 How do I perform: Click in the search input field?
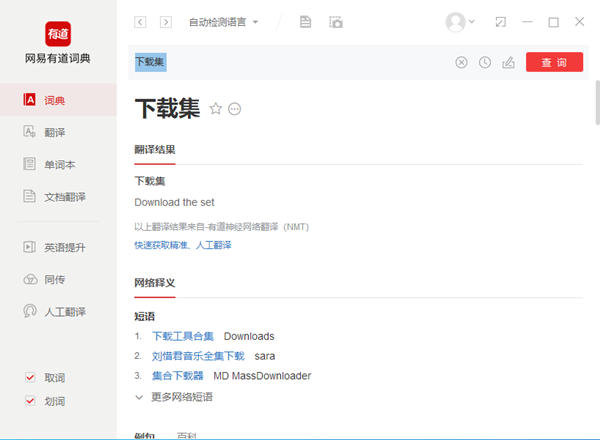click(x=291, y=62)
